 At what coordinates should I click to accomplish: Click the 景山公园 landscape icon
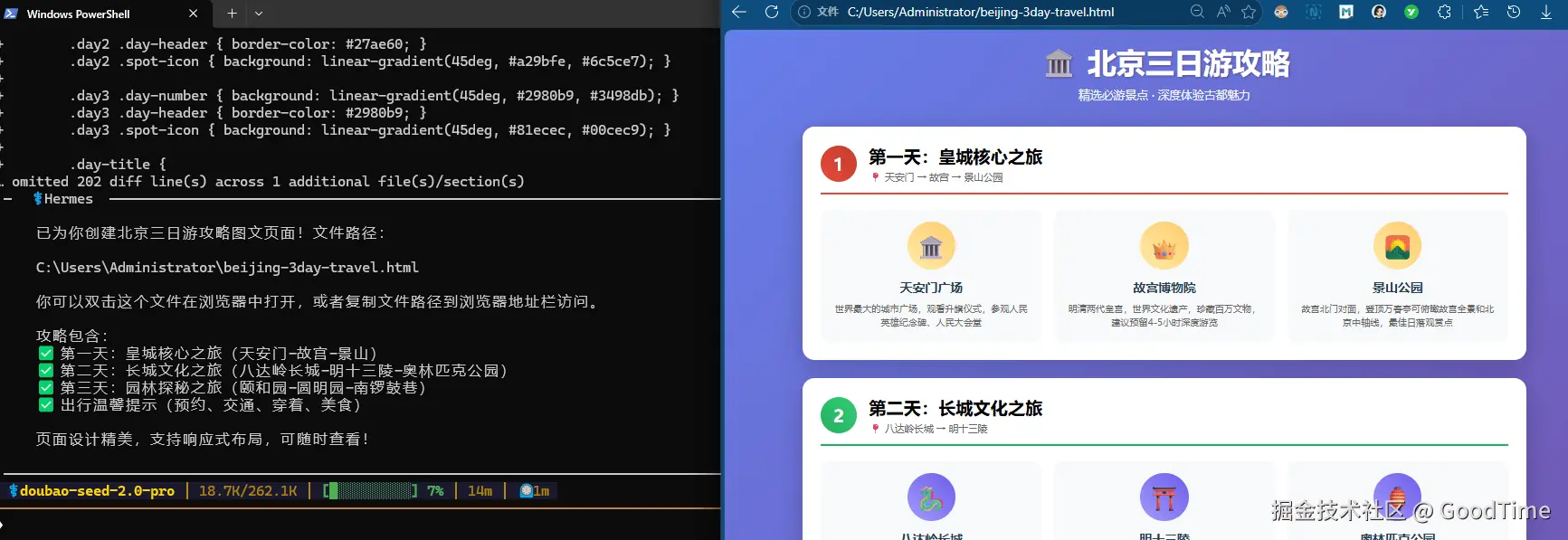coord(1398,246)
